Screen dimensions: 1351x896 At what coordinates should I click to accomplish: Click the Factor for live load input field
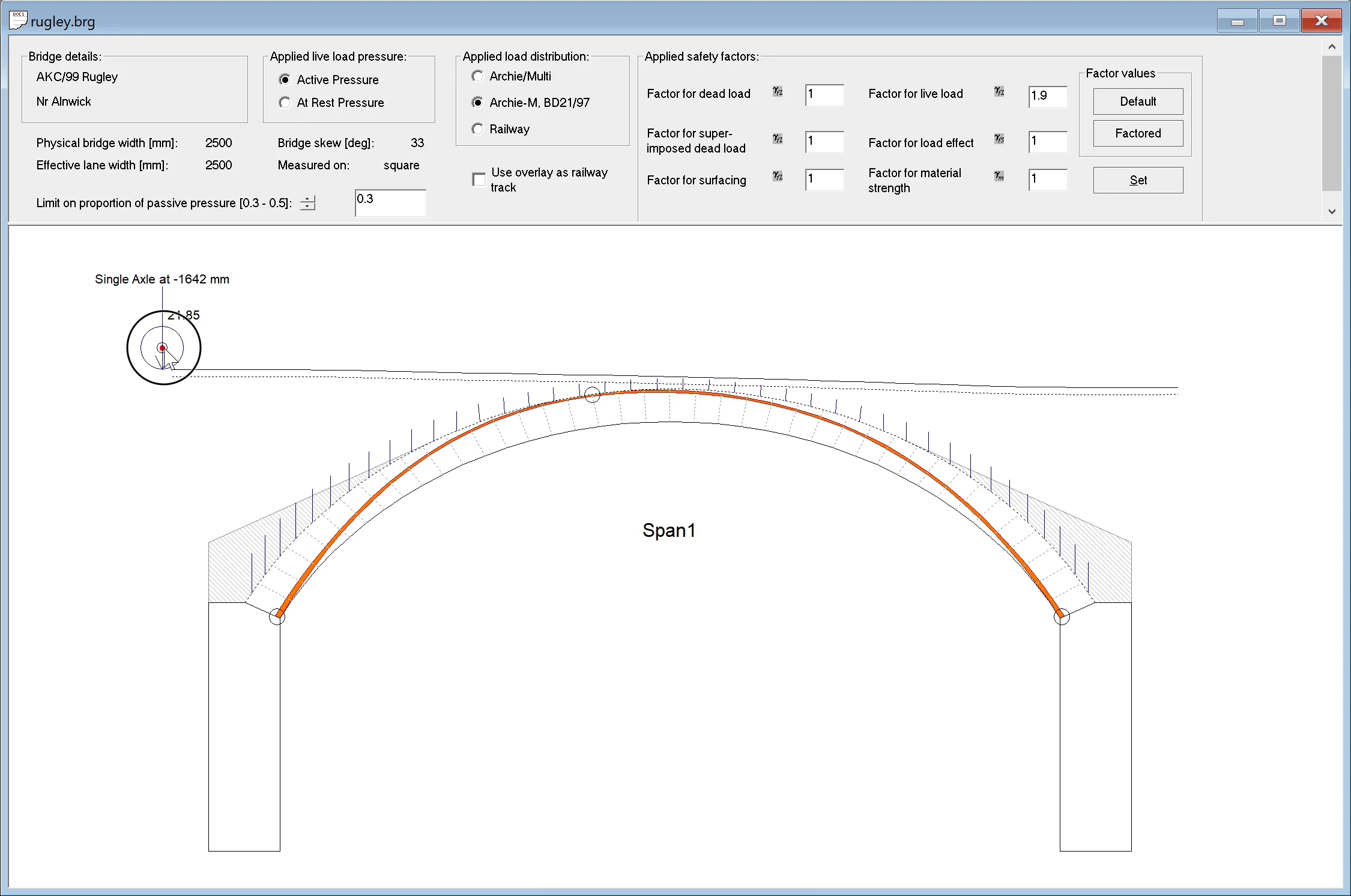pyautogui.click(x=1047, y=96)
